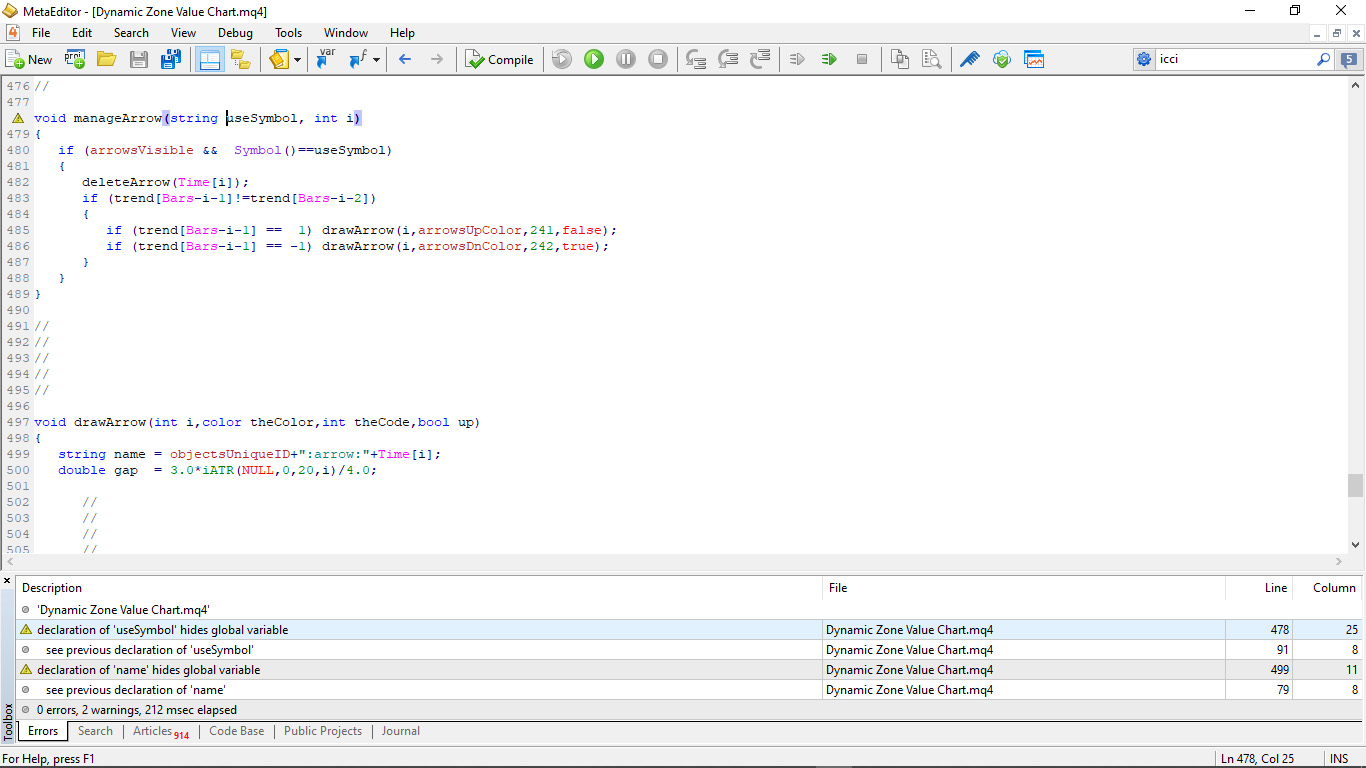The height and width of the screenshot is (768, 1366).
Task: Toggle the Toolbox panel view button
Action: tap(209, 60)
